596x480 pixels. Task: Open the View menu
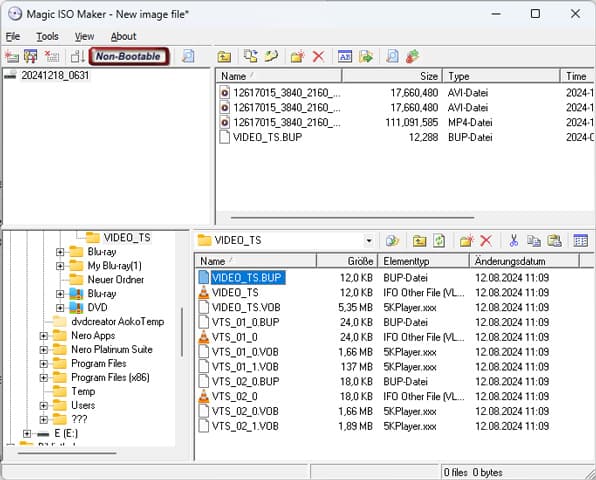[x=84, y=36]
